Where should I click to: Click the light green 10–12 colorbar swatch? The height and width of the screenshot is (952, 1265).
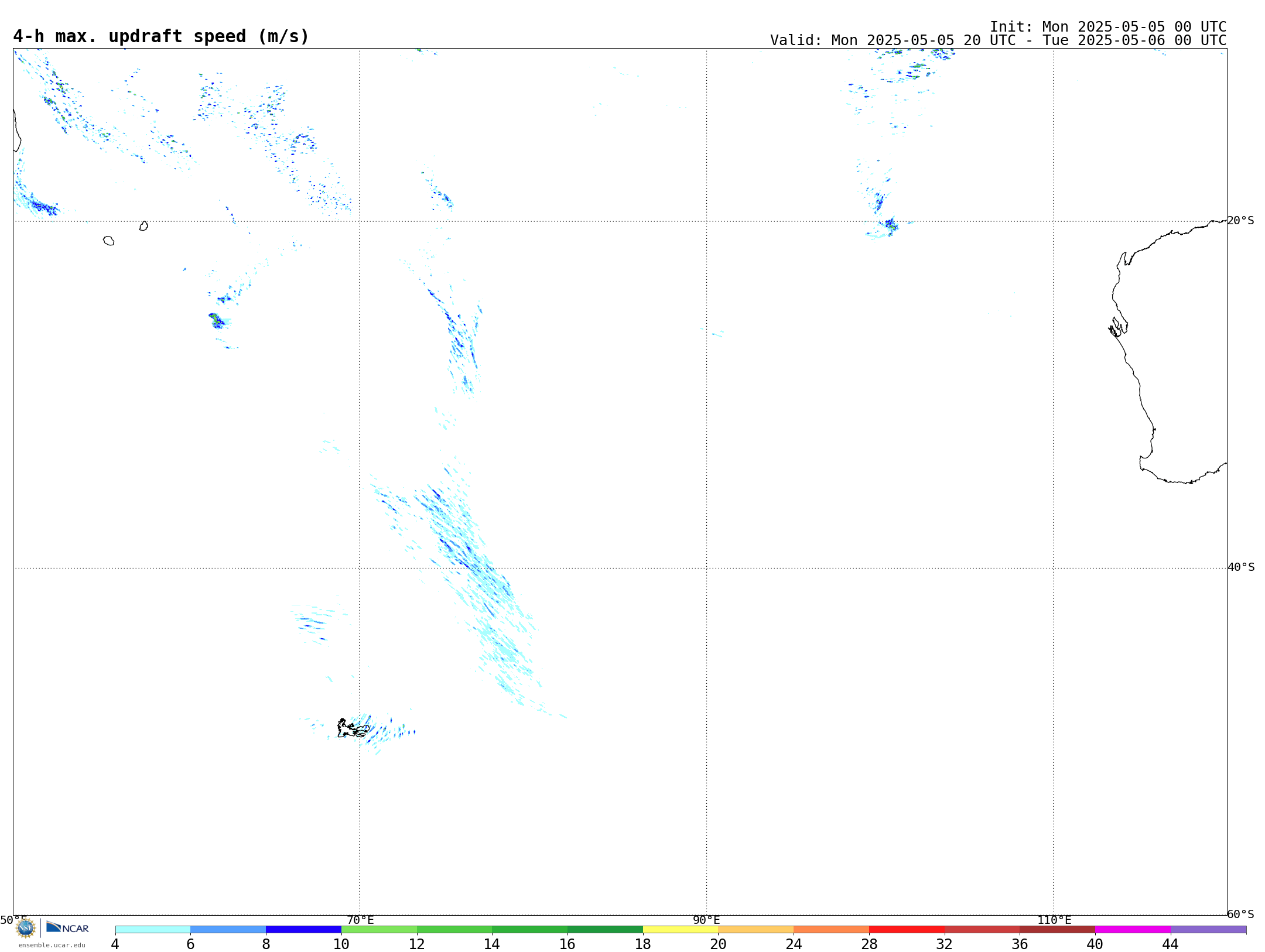tap(379, 929)
